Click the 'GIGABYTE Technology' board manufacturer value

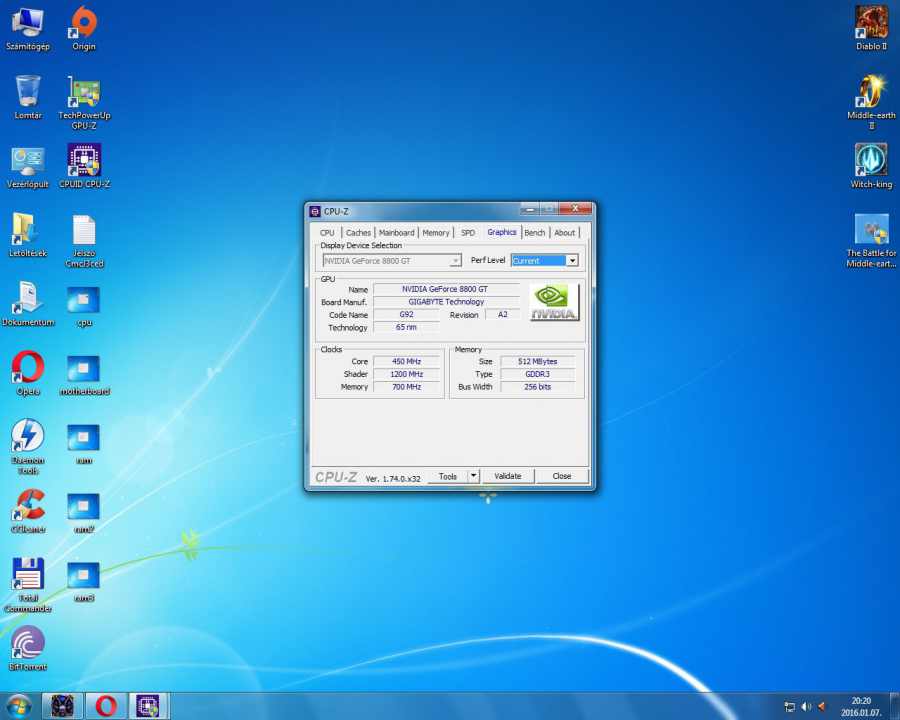pos(445,302)
